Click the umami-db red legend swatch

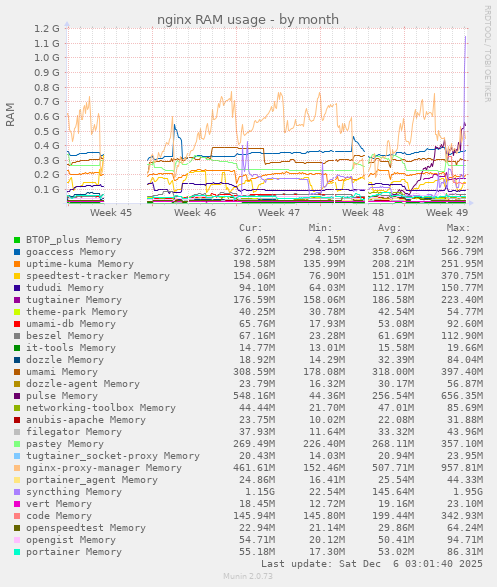click(17, 324)
